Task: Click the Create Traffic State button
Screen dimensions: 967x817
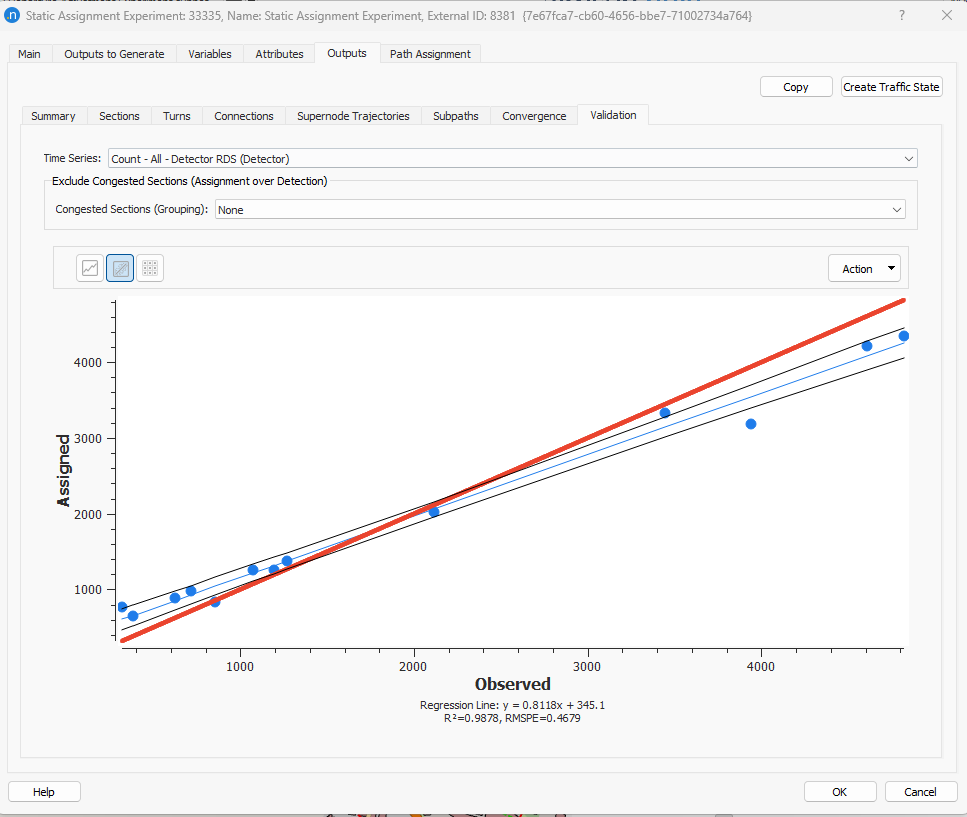Action: click(891, 86)
